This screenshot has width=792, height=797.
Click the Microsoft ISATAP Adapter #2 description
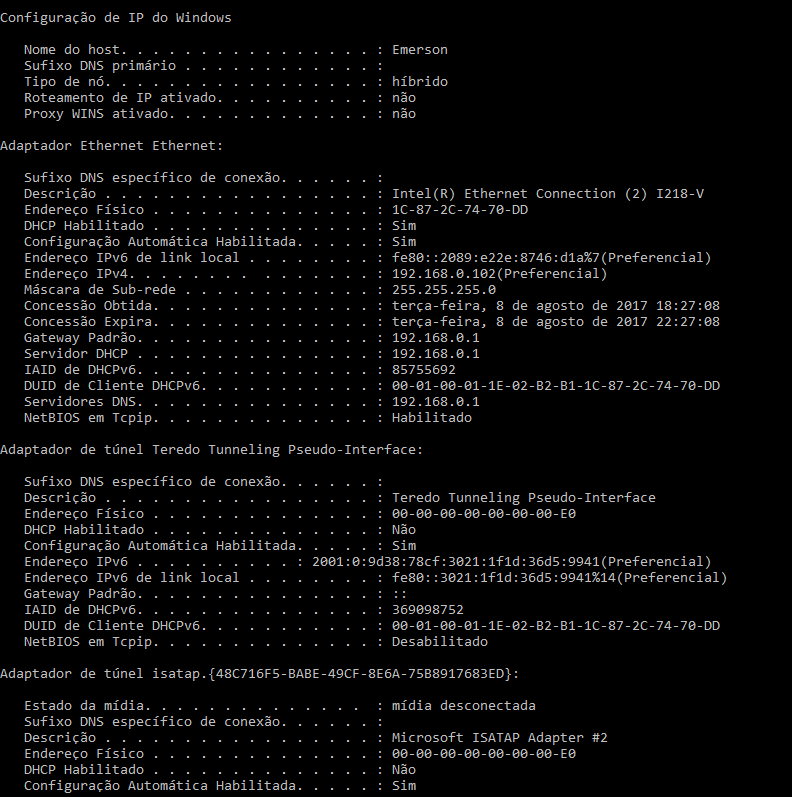pos(499,738)
